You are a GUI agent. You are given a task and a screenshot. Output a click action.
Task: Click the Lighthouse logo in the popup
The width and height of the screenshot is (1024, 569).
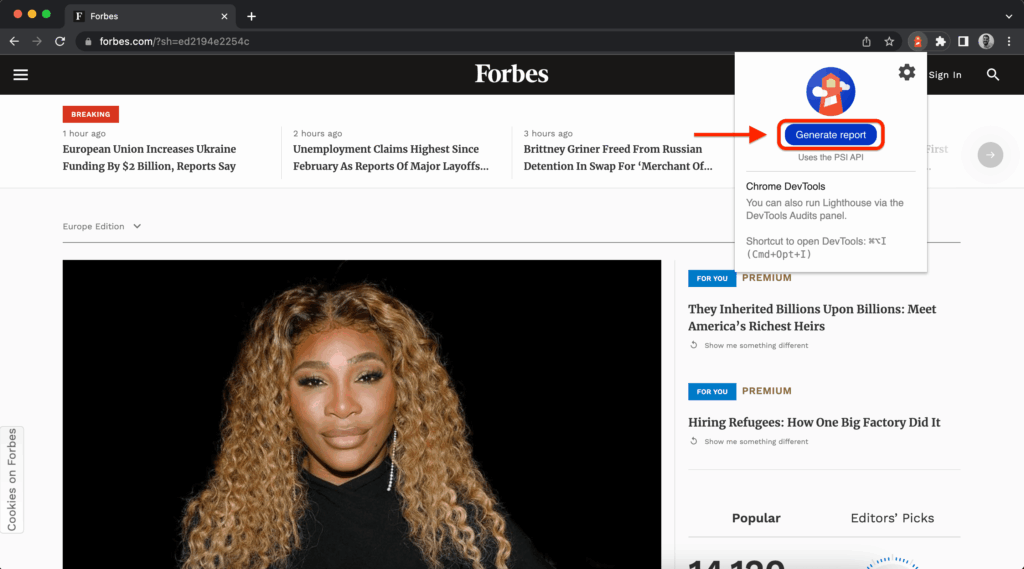[830, 91]
